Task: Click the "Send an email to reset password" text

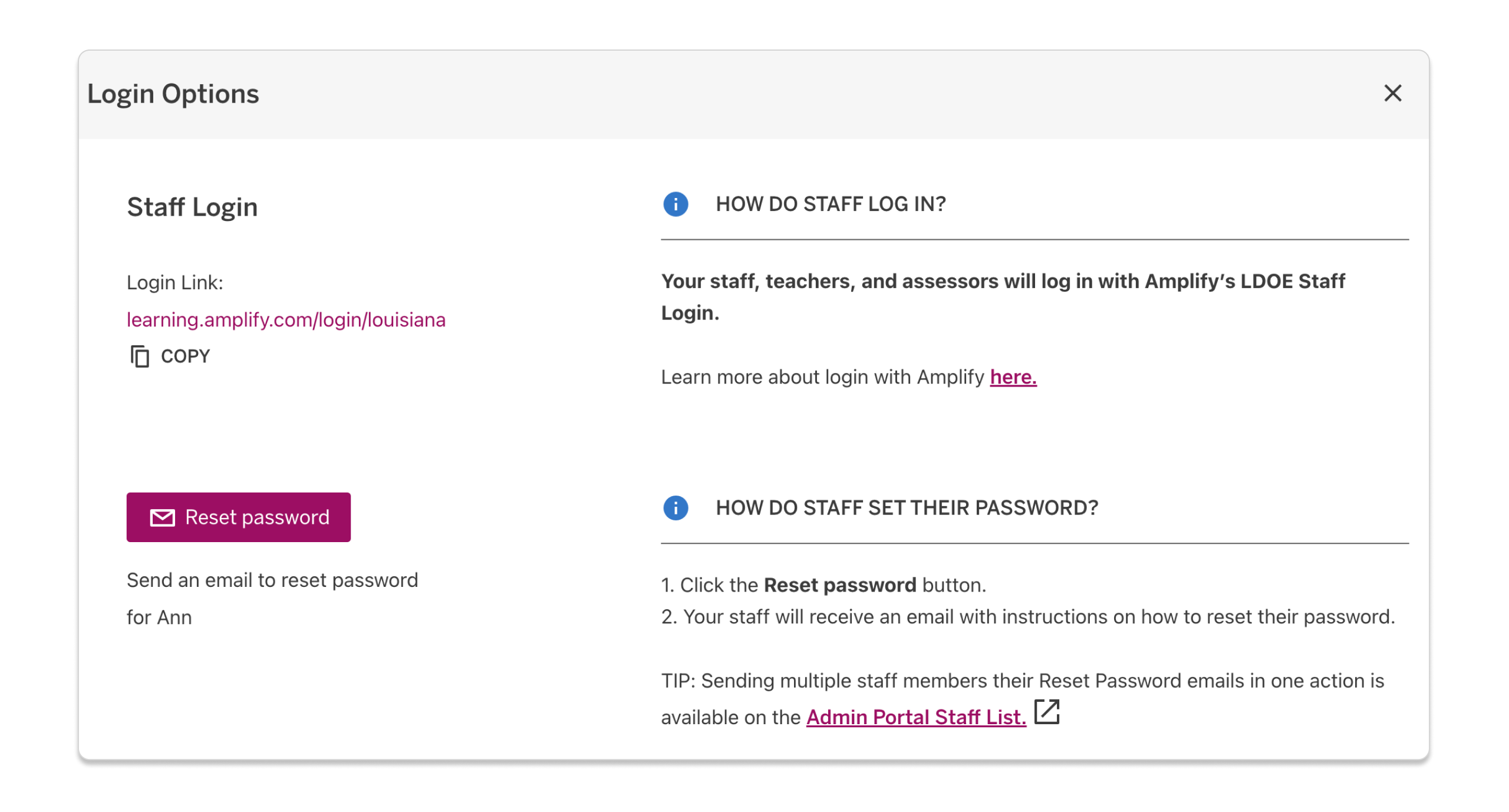Action: point(272,580)
